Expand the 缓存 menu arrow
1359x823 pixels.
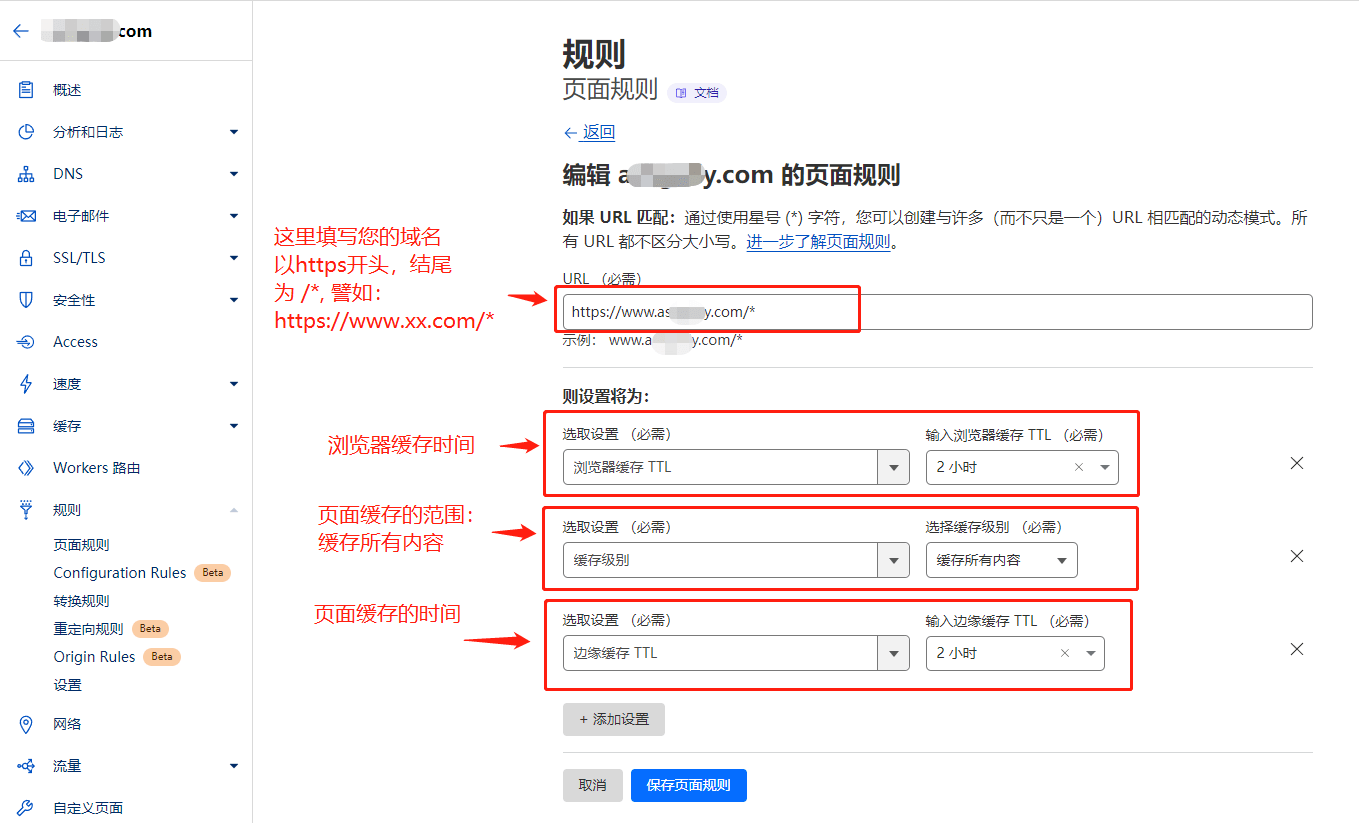pos(234,426)
